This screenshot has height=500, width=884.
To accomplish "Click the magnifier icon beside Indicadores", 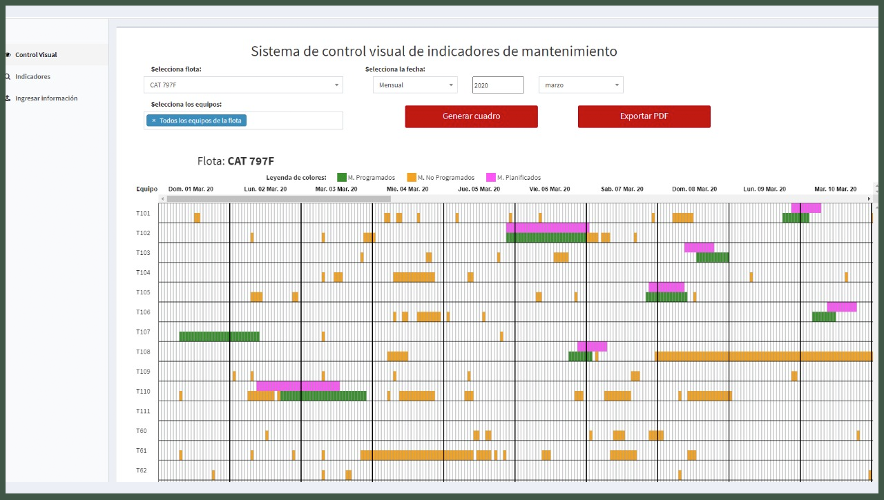I will pos(8,76).
